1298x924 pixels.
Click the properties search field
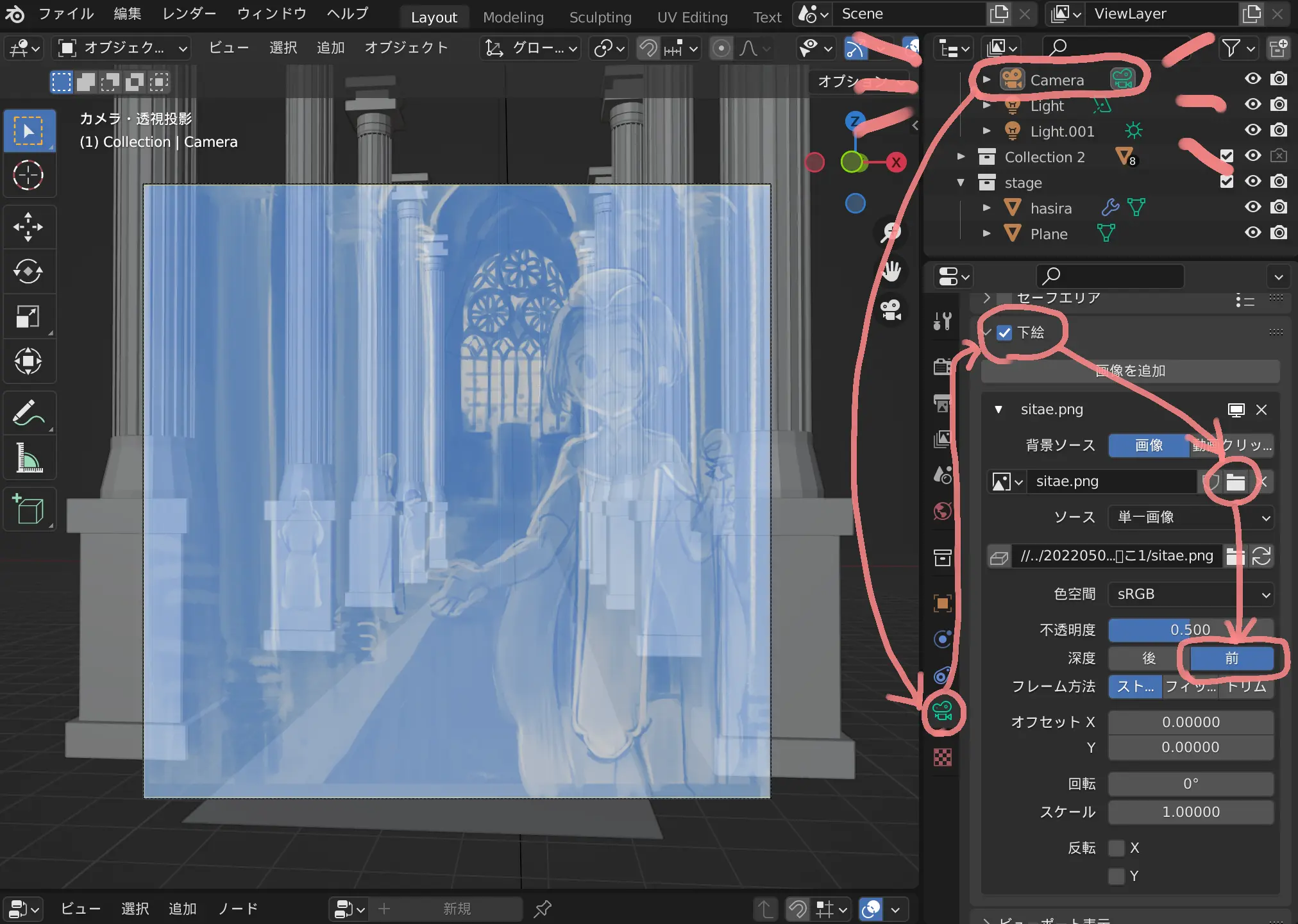tap(1110, 276)
